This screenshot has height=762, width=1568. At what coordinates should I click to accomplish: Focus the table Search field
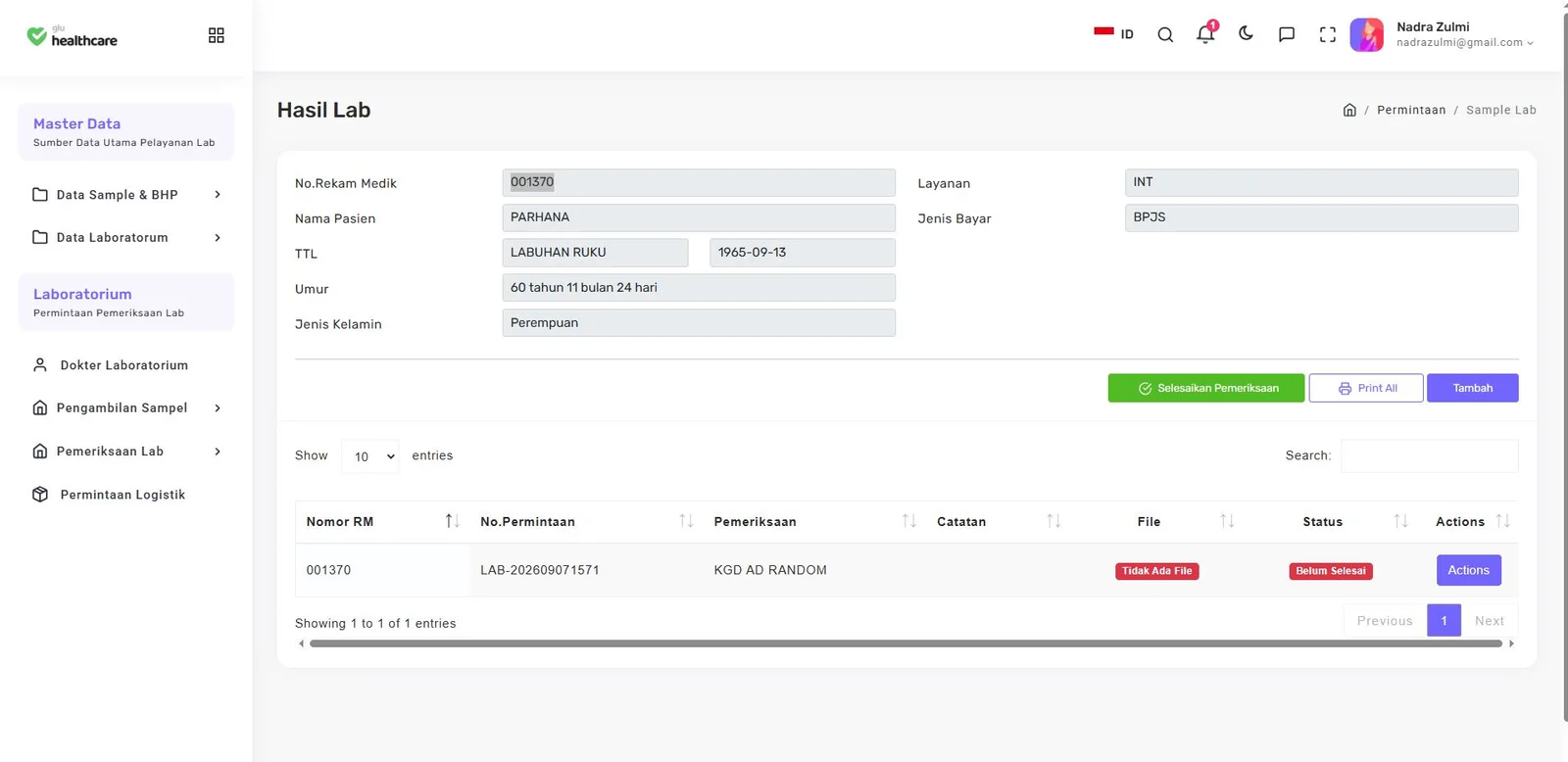1430,456
